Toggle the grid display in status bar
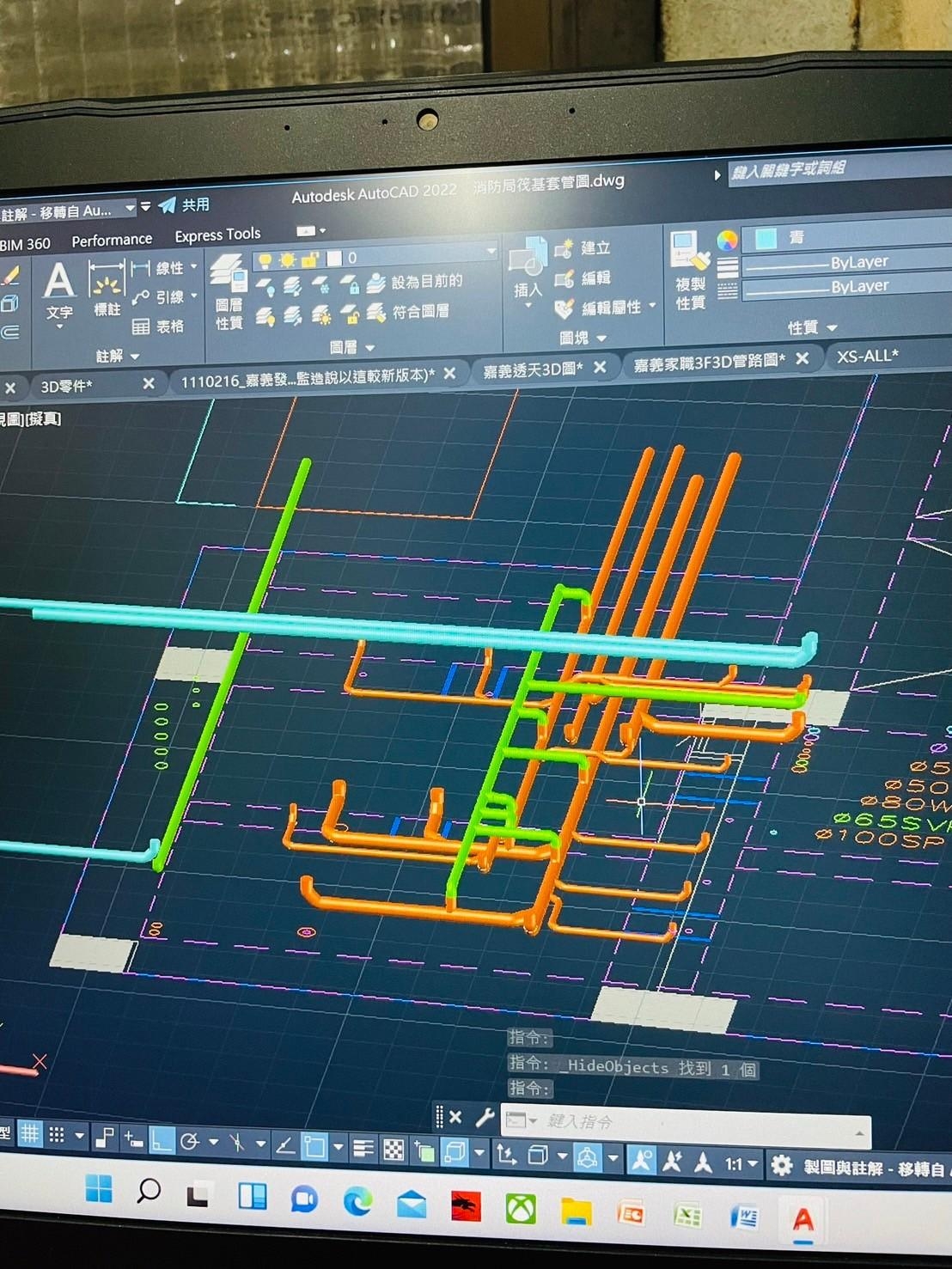The width and height of the screenshot is (952, 1269). pyautogui.click(x=29, y=1134)
